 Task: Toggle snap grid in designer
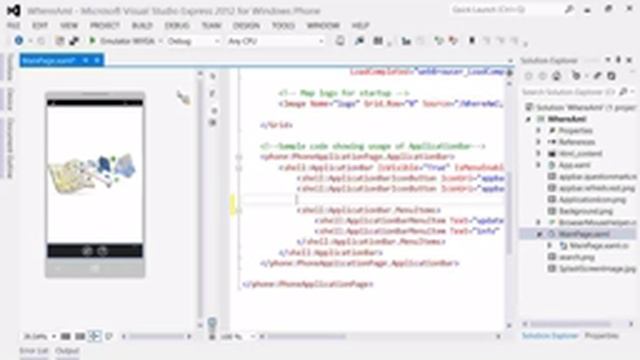(x=65, y=336)
